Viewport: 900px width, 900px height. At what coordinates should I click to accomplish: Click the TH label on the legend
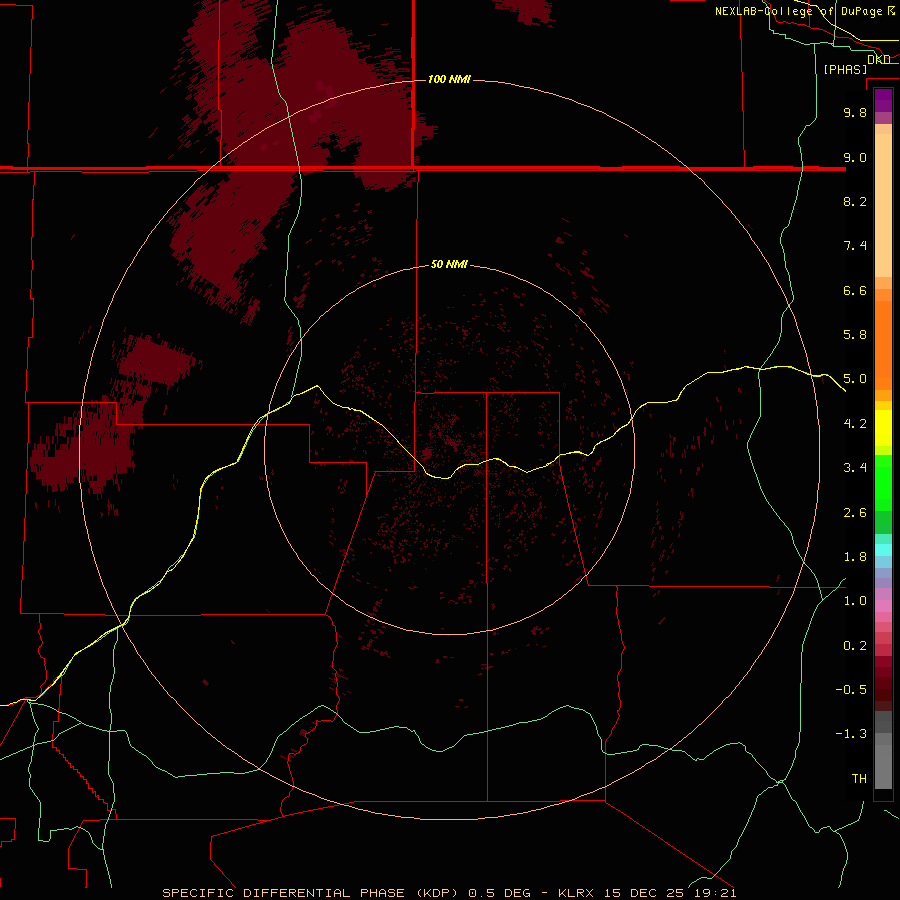[x=859, y=779]
